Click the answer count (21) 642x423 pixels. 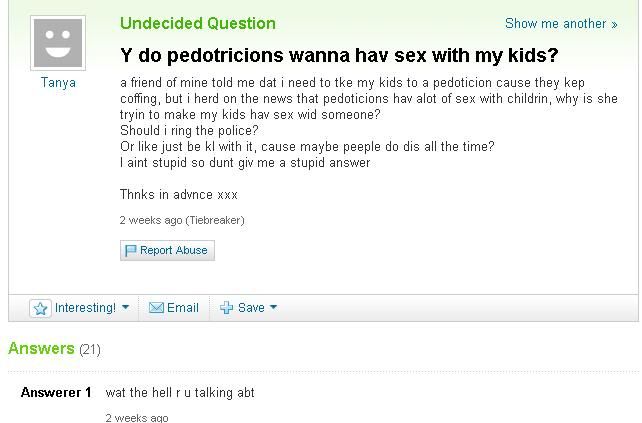pyautogui.click(x=90, y=349)
